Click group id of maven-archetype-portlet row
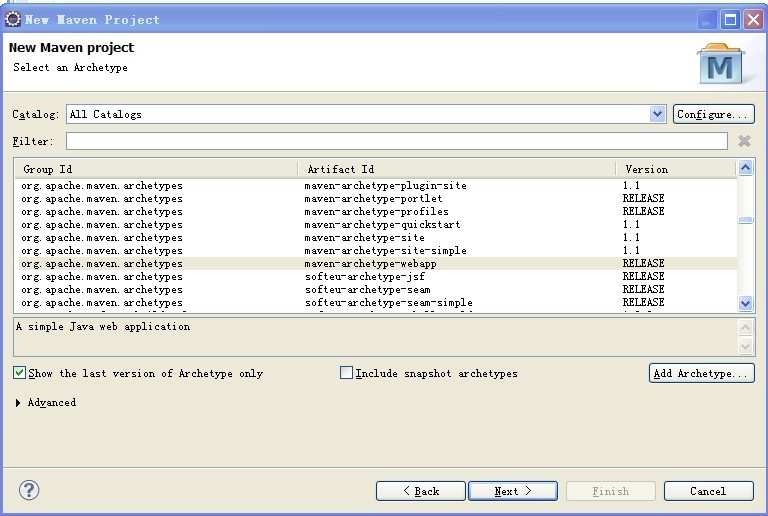The image size is (768, 516). coord(102,199)
